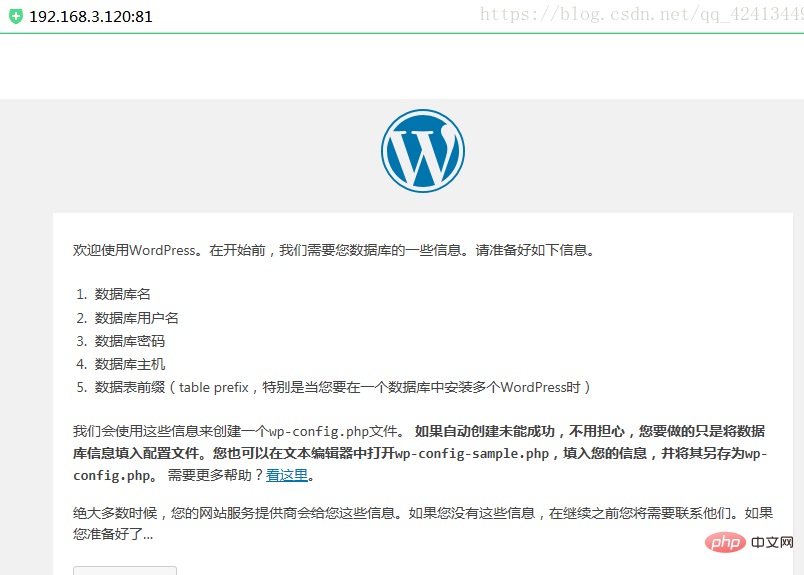Click the list item 数据库主机
This screenshot has width=804, height=575.
pos(129,364)
